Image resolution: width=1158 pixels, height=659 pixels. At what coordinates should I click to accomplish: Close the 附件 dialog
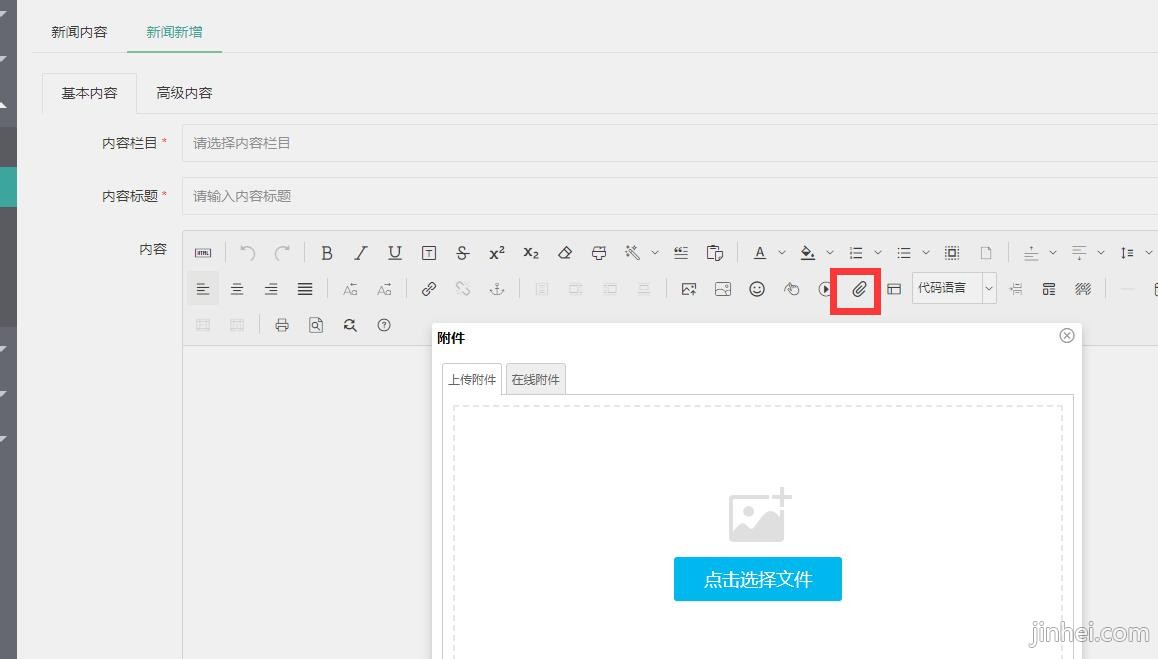tap(1066, 335)
